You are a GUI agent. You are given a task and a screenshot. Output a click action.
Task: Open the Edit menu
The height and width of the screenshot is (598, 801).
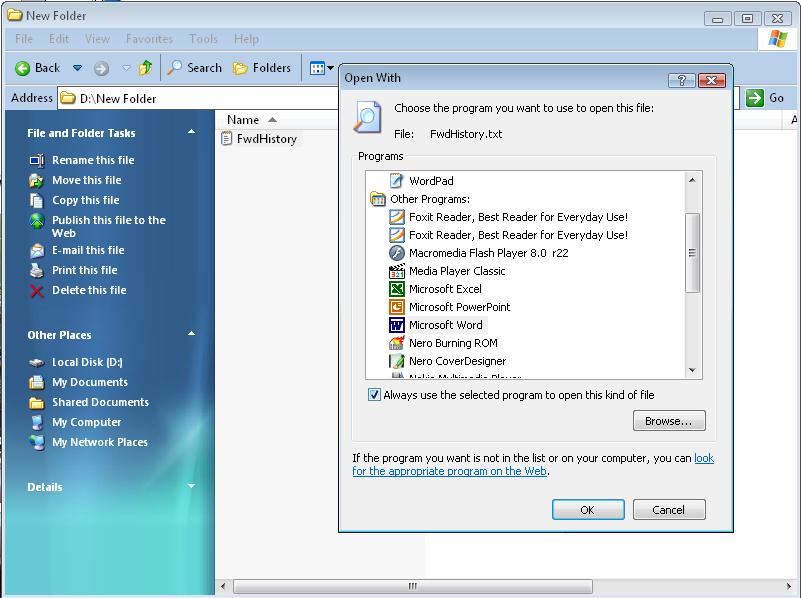(59, 39)
